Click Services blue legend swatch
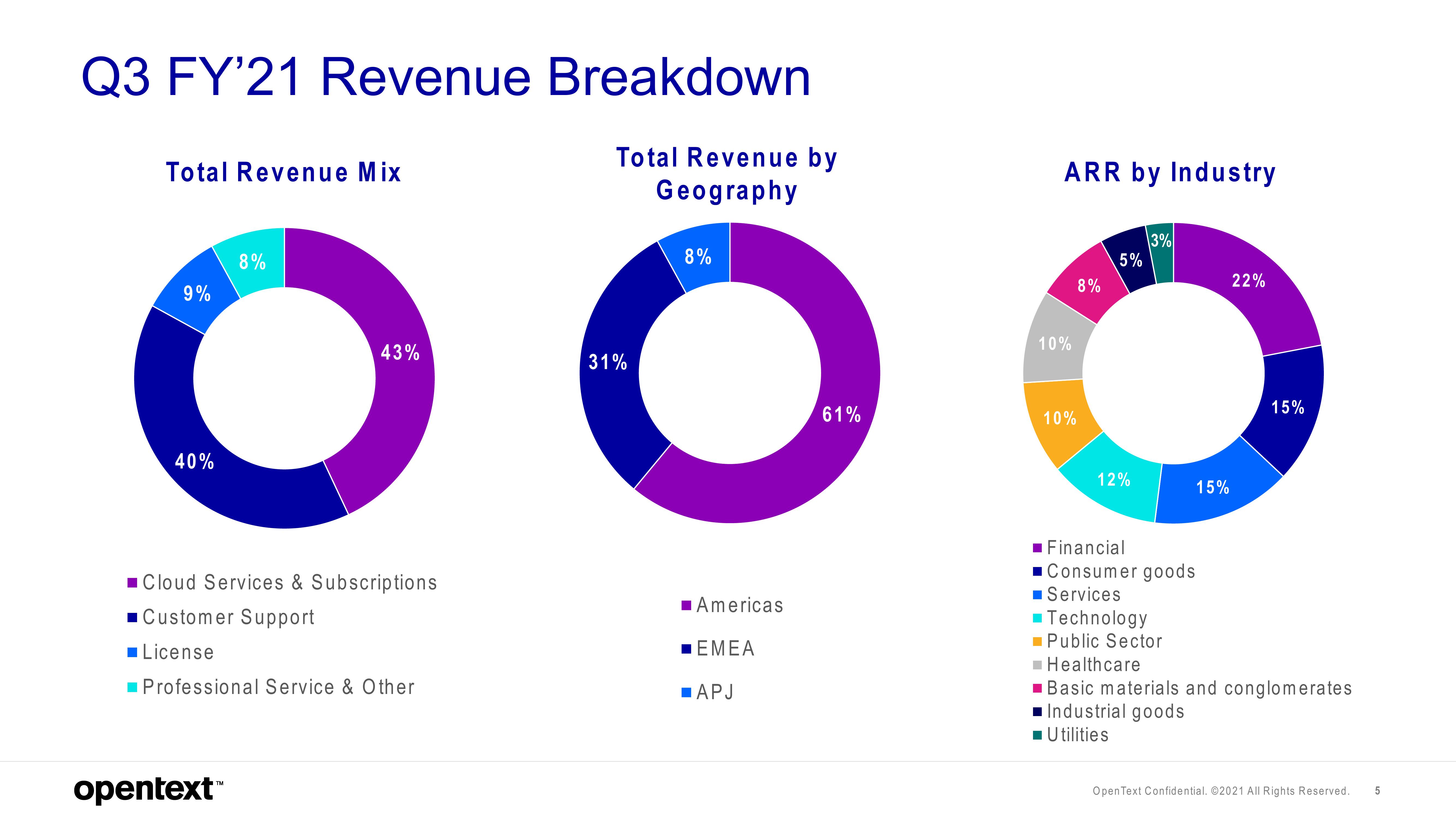Viewport: 1456px width, 819px height. pos(1037,595)
